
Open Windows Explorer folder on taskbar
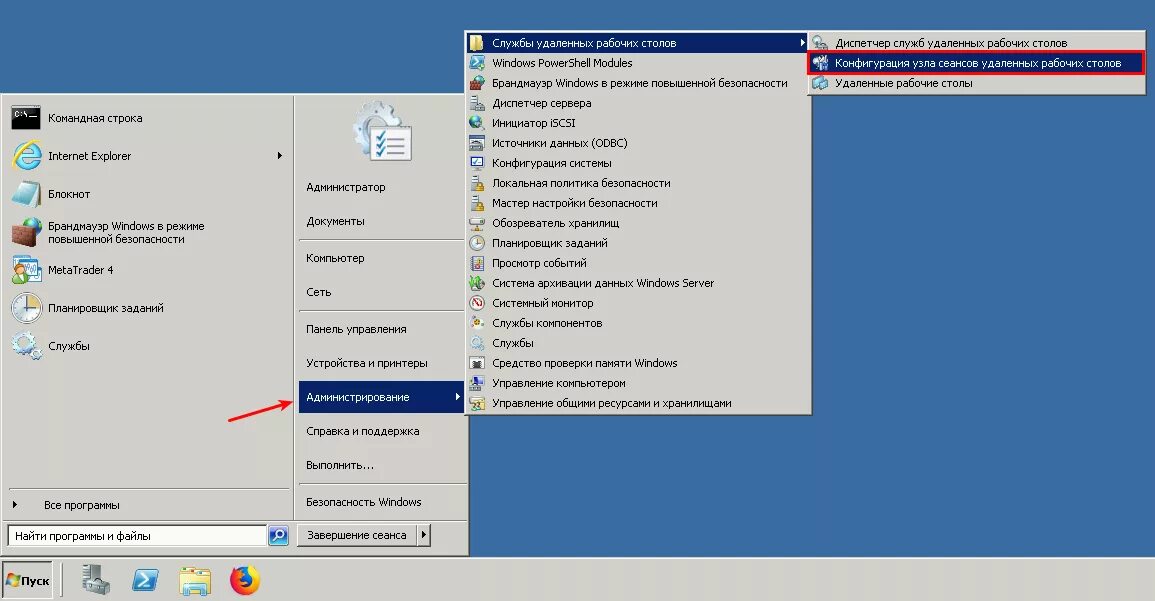(194, 580)
